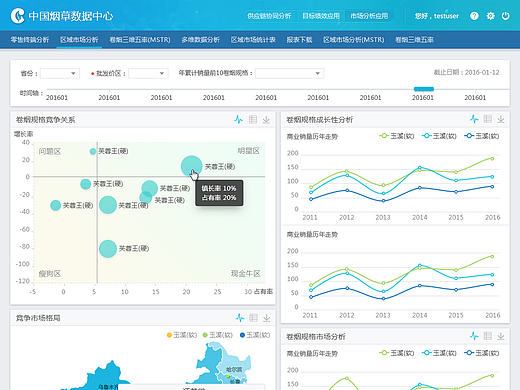Download data from 竞争市场格局 panel

tap(267, 318)
